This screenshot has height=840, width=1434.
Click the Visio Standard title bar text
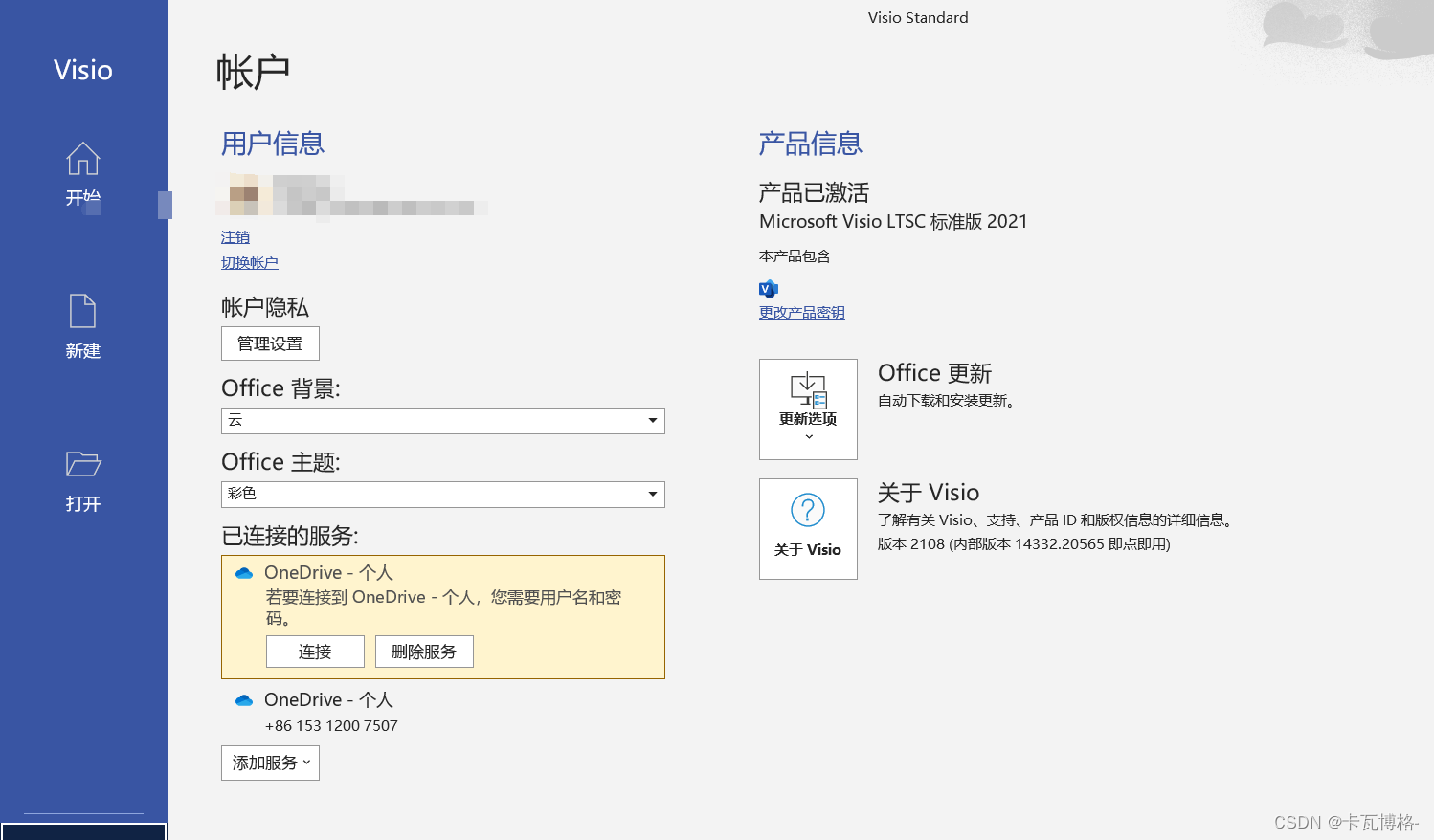(x=918, y=17)
